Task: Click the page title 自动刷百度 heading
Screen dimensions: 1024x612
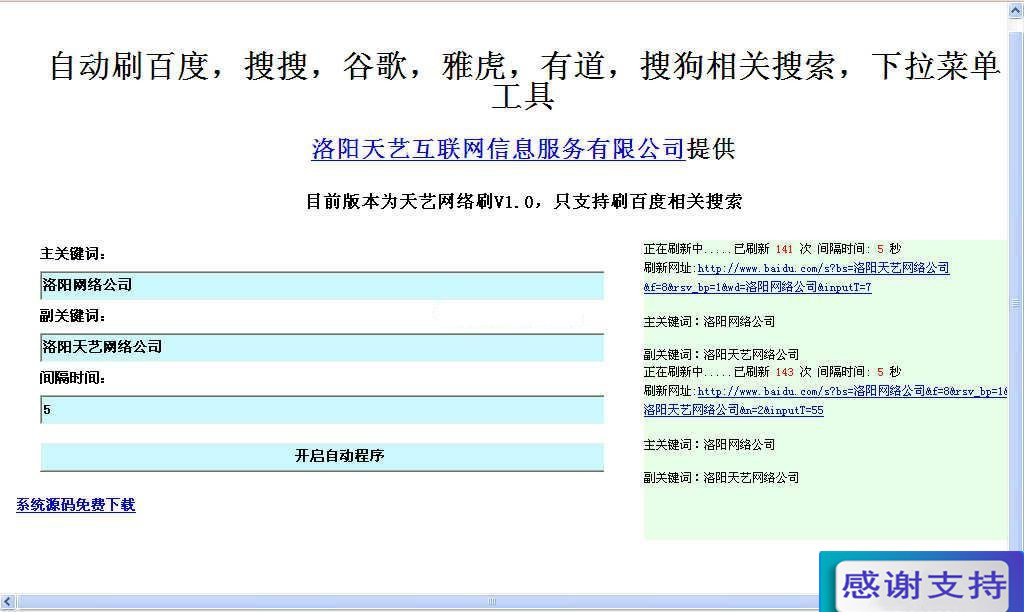Action: (524, 81)
